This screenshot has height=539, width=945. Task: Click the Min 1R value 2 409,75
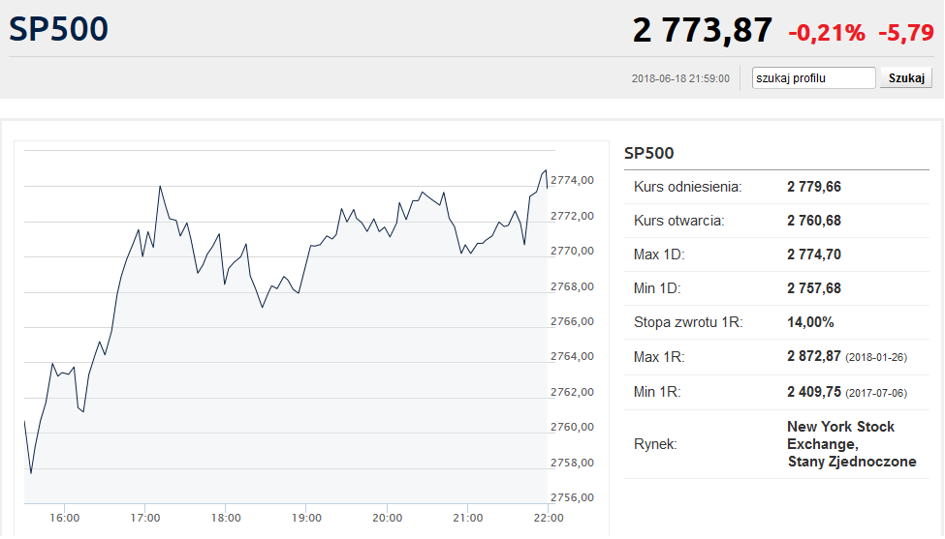click(814, 392)
